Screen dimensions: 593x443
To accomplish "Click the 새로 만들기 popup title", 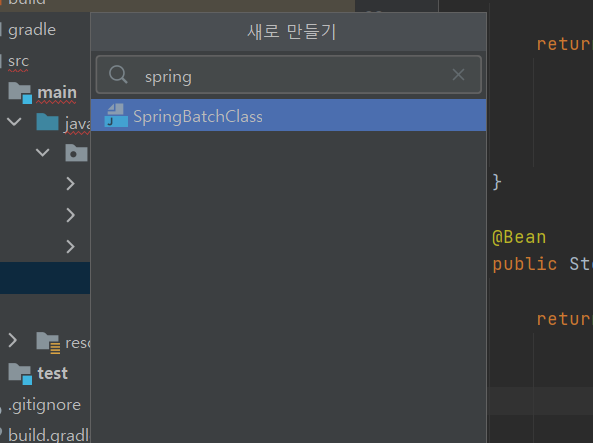I will pos(291,32).
